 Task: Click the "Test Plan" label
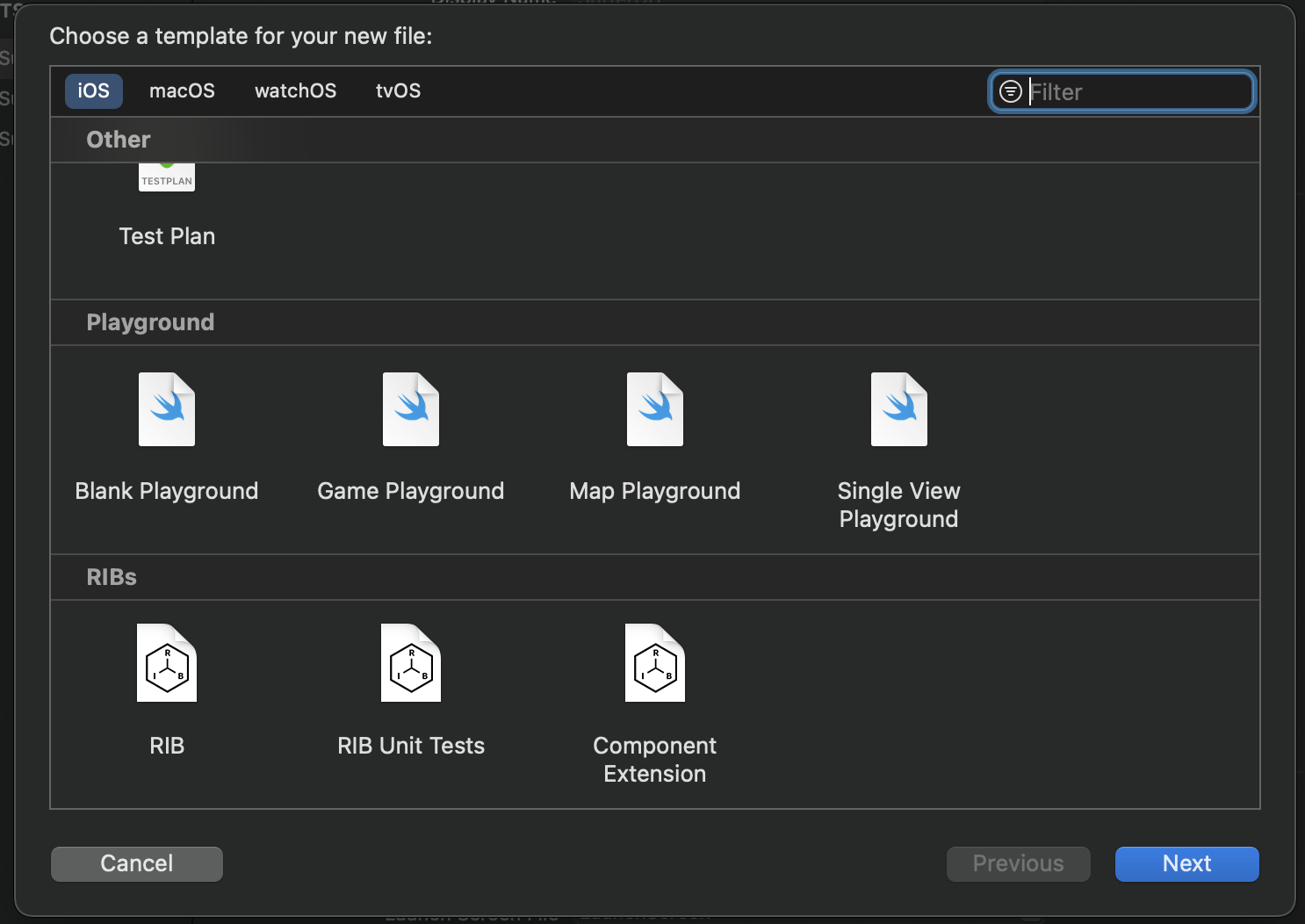(x=167, y=236)
